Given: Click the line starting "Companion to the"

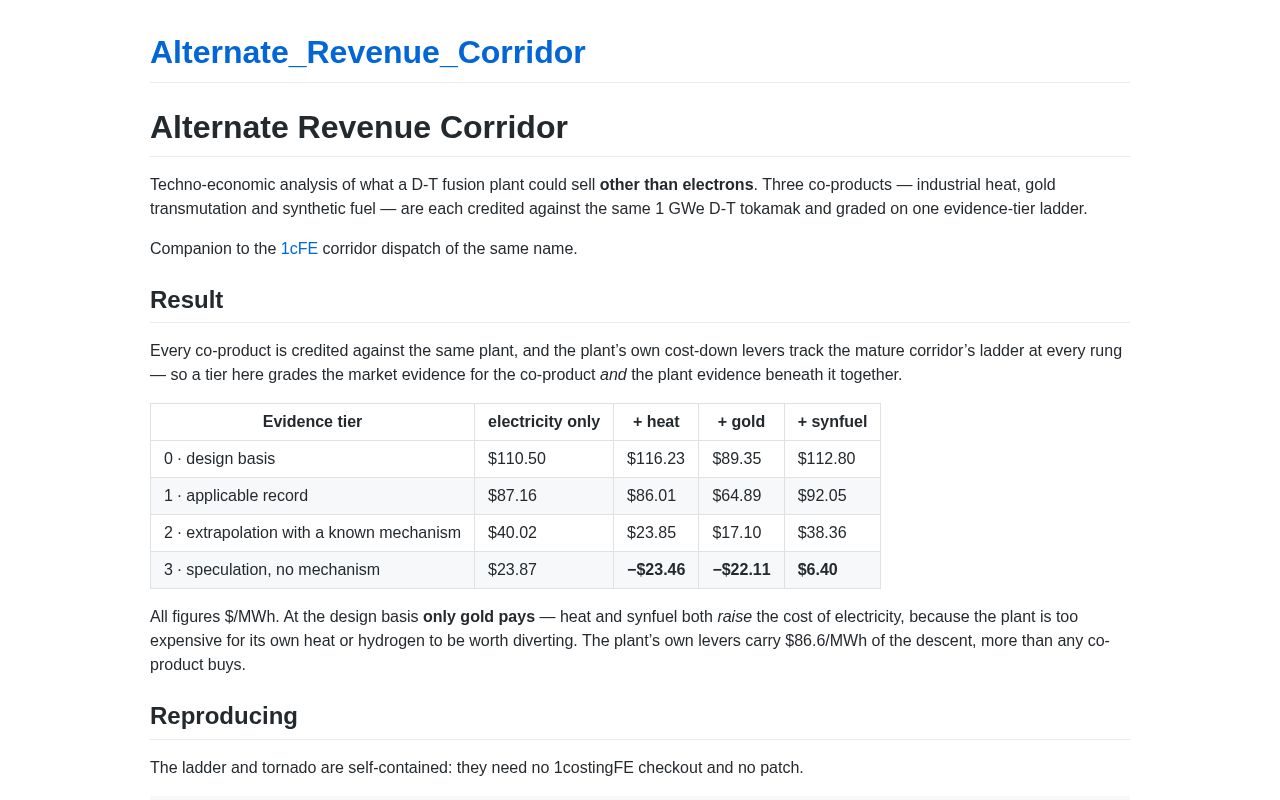Looking at the screenshot, I should 364,249.
